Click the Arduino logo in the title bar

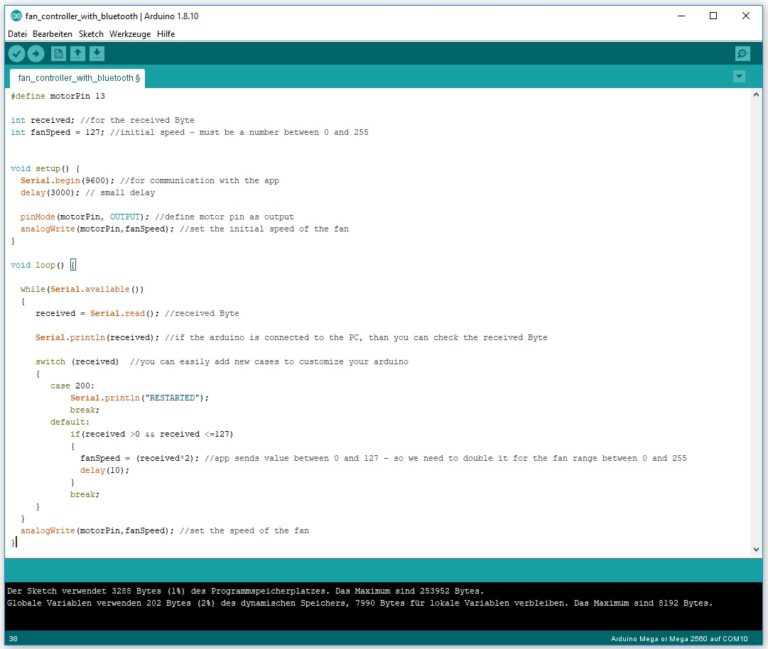(16, 16)
